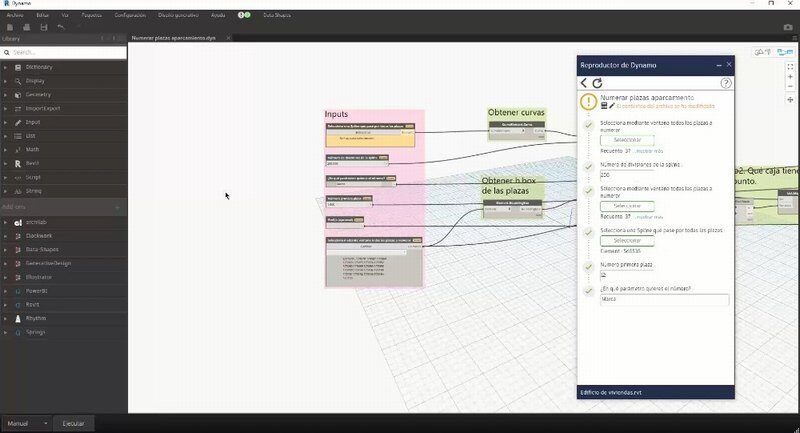The image size is (800, 433).
Task: Click the Ejecutar button
Action: [74, 423]
